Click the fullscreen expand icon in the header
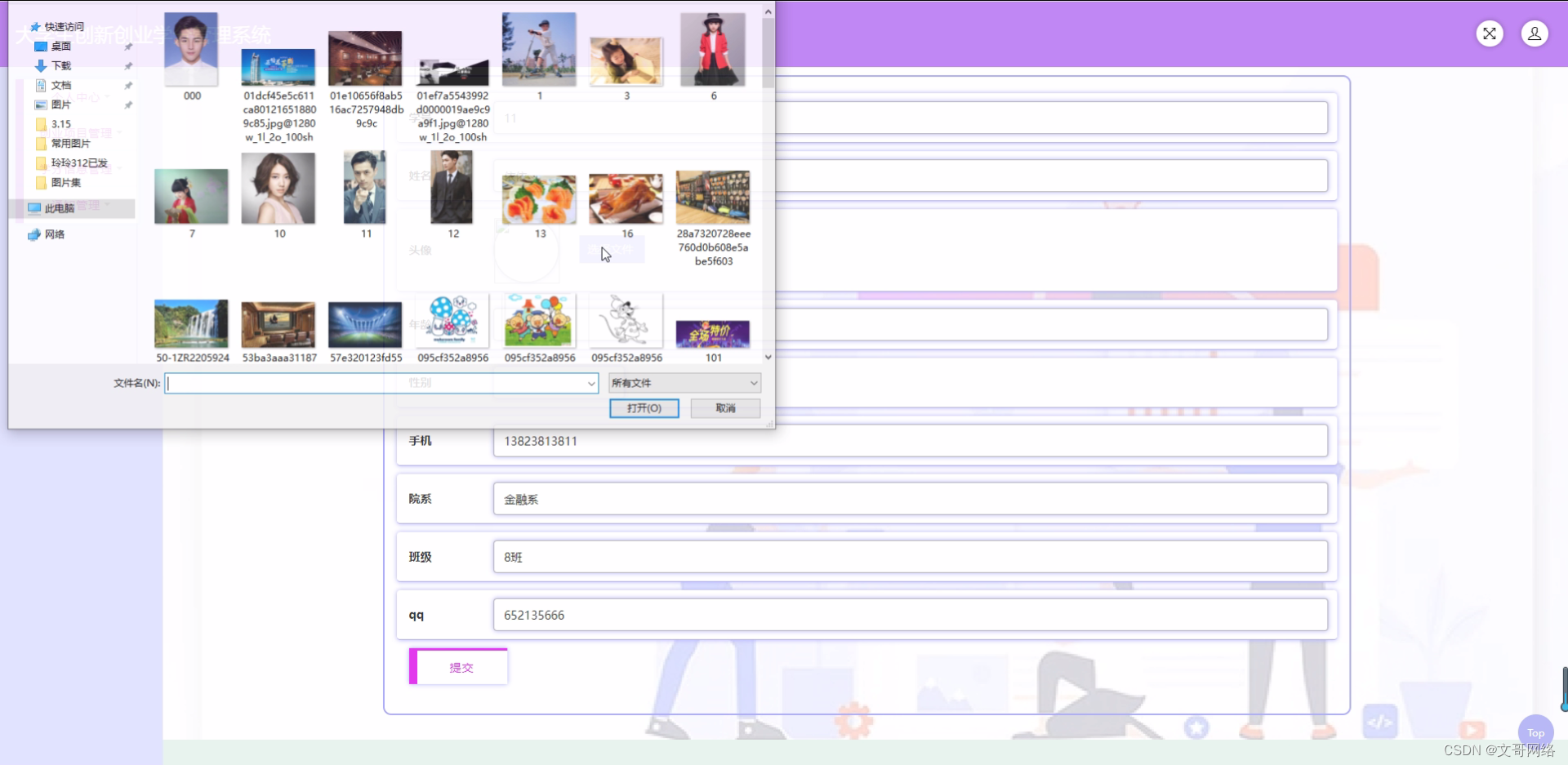Screen dimensions: 1568x765 point(1490,33)
